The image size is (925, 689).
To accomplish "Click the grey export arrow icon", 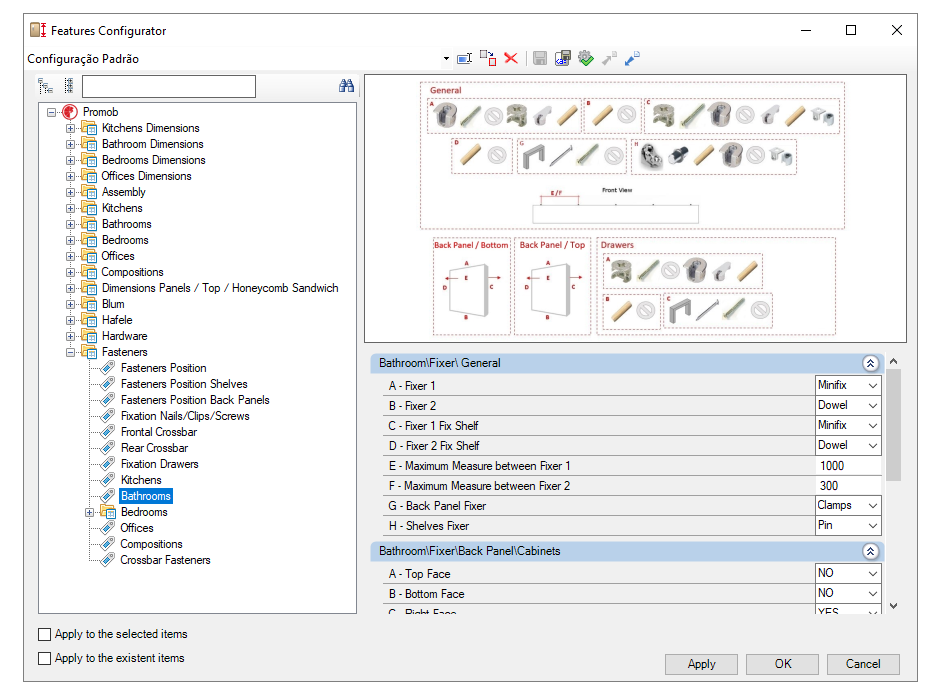I will coord(609,58).
